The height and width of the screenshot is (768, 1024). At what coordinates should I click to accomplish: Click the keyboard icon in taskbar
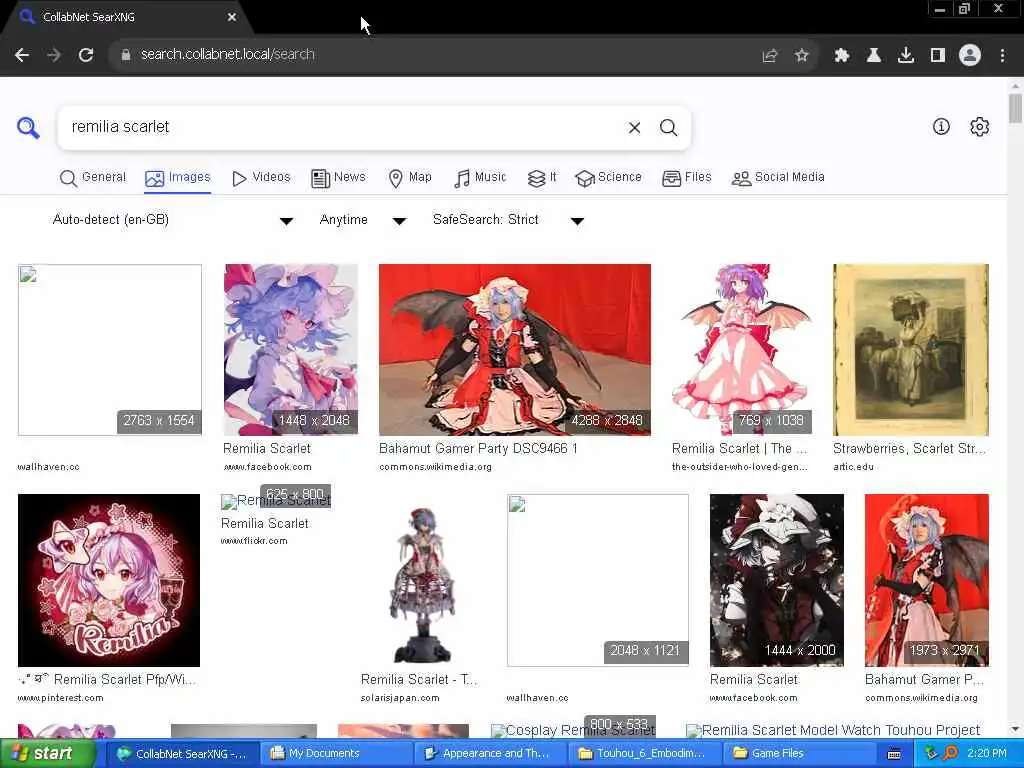894,754
